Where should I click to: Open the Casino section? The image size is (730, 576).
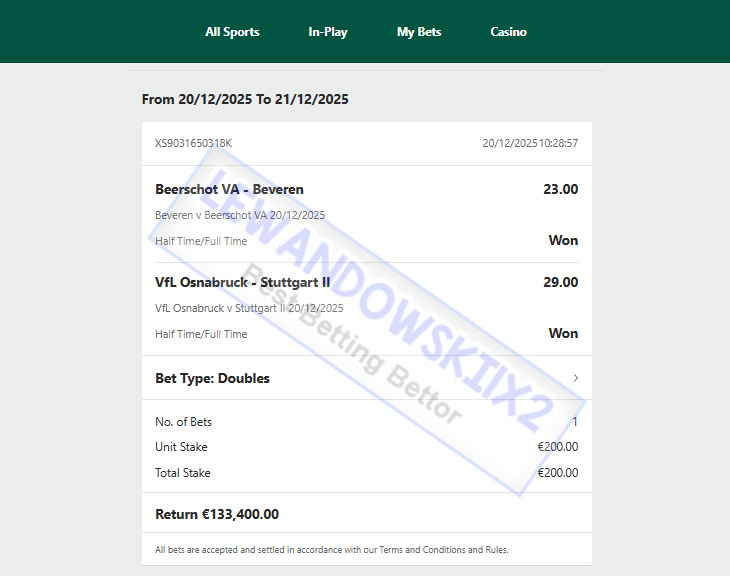(x=508, y=32)
